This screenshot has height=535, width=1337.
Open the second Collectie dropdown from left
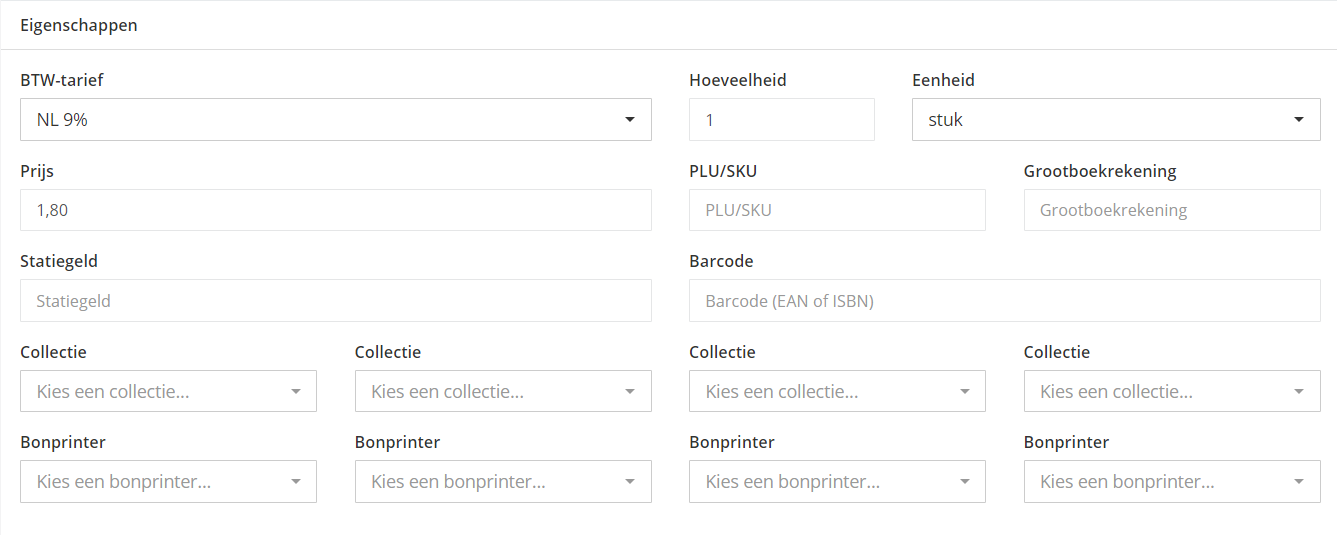click(x=503, y=391)
